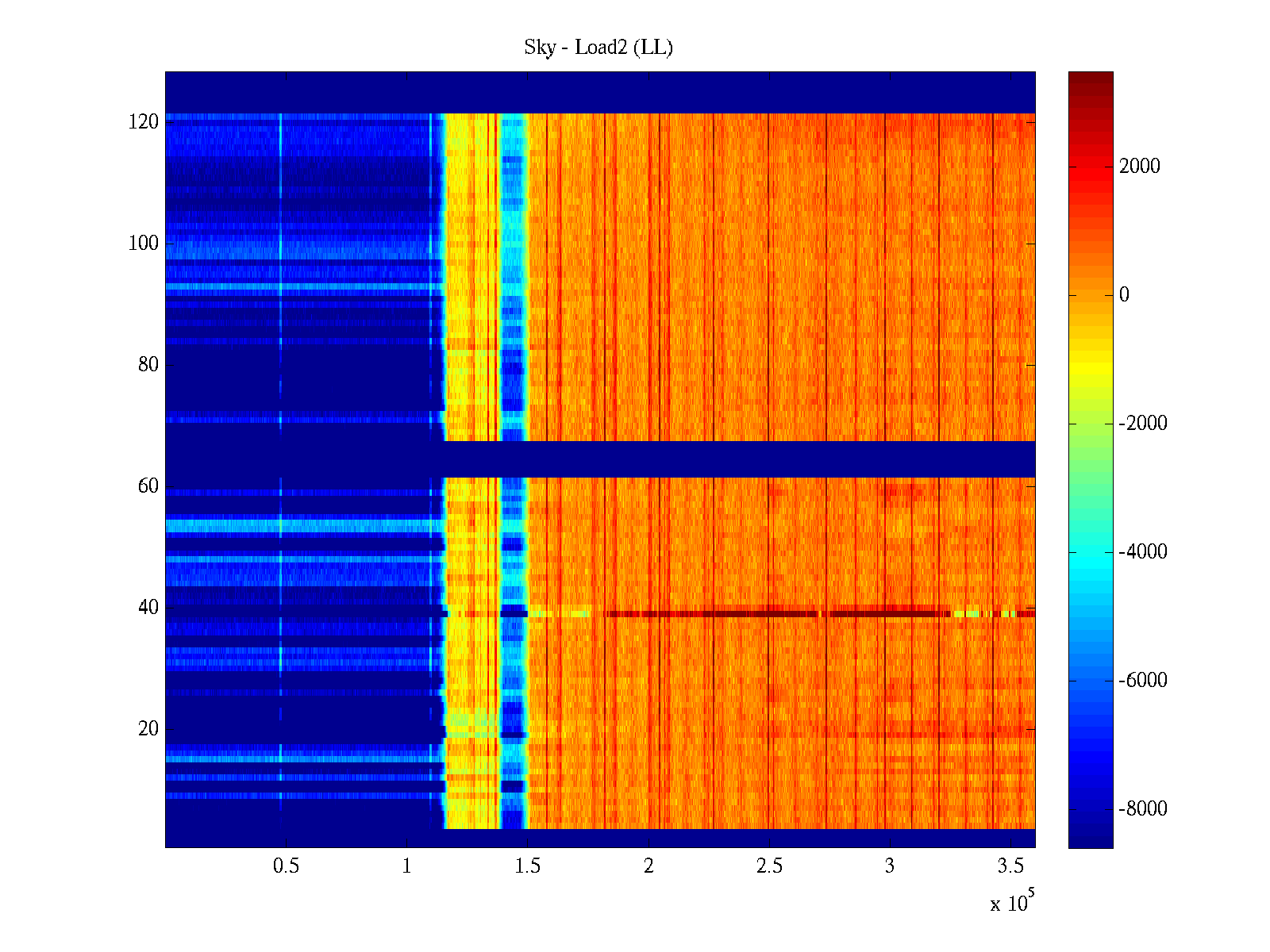Viewport: 1270px width, 952px height.
Task: Select the x-axis tick label 1.5
Action: click(x=527, y=866)
